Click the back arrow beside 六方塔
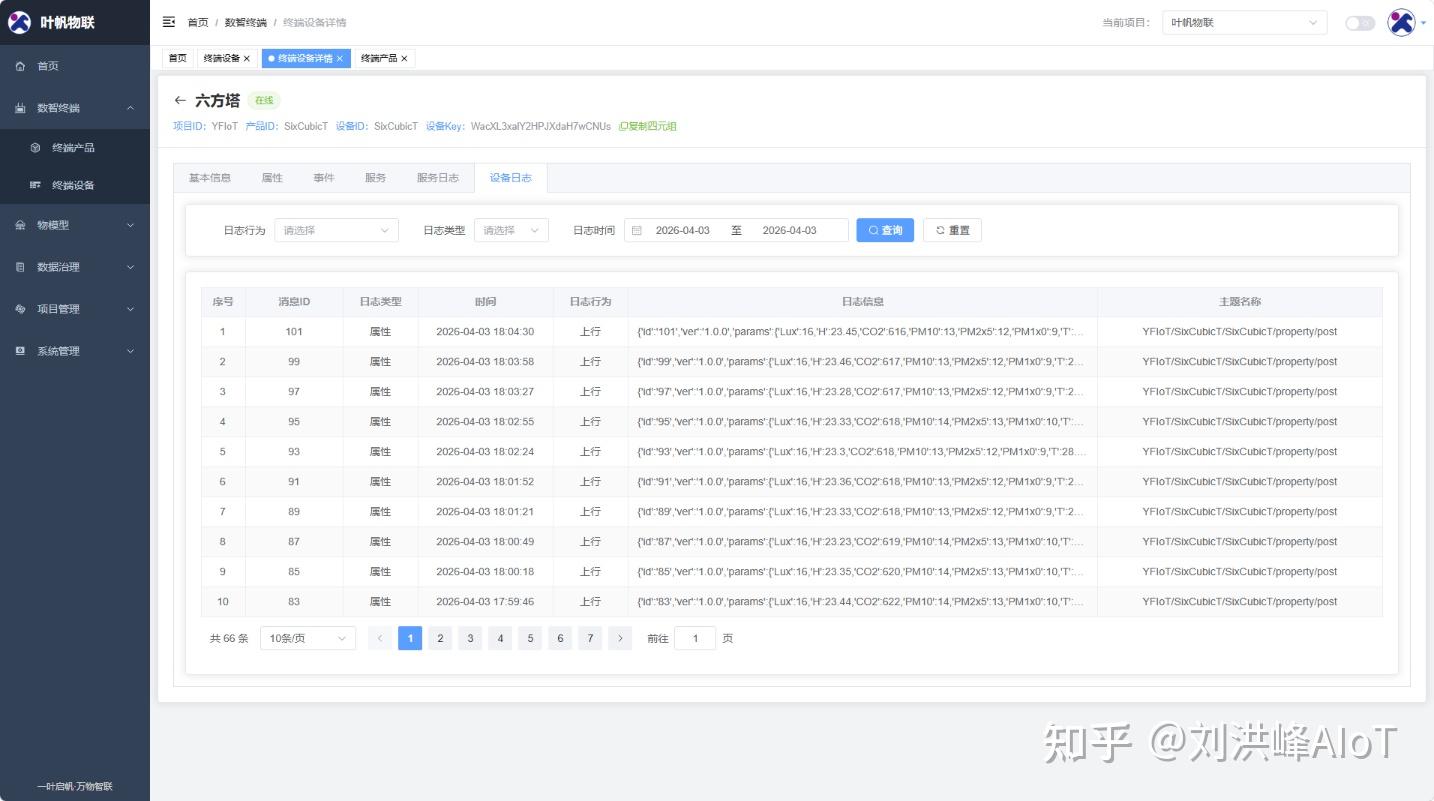 [180, 100]
